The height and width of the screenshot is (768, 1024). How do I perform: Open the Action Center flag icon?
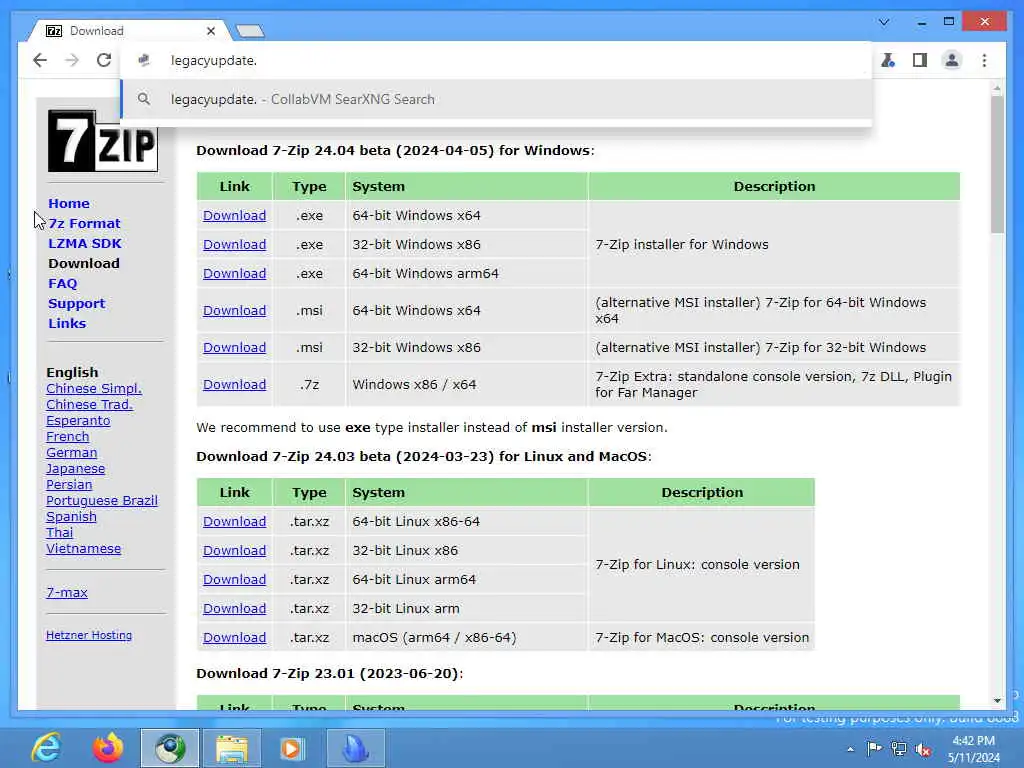(874, 748)
